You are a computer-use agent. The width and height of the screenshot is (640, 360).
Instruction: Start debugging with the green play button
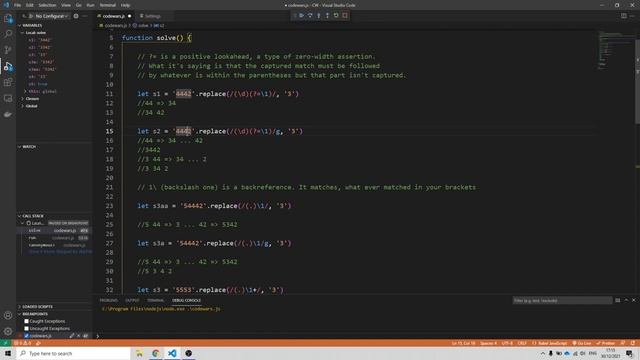click(31, 16)
